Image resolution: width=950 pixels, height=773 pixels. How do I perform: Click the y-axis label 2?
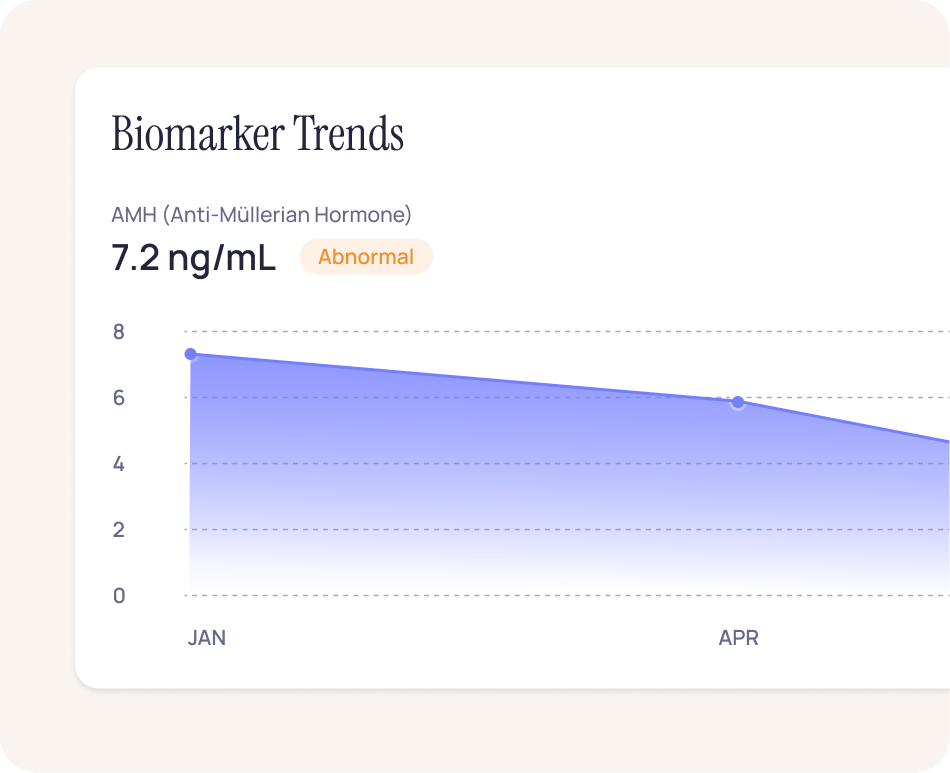(x=119, y=530)
